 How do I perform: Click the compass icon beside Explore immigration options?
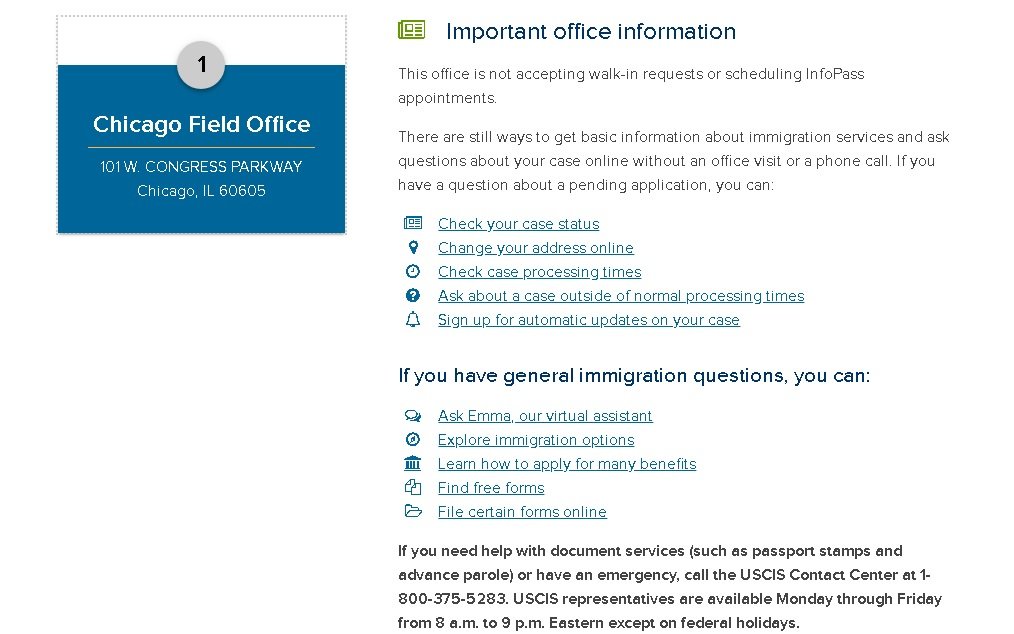pyautogui.click(x=413, y=439)
